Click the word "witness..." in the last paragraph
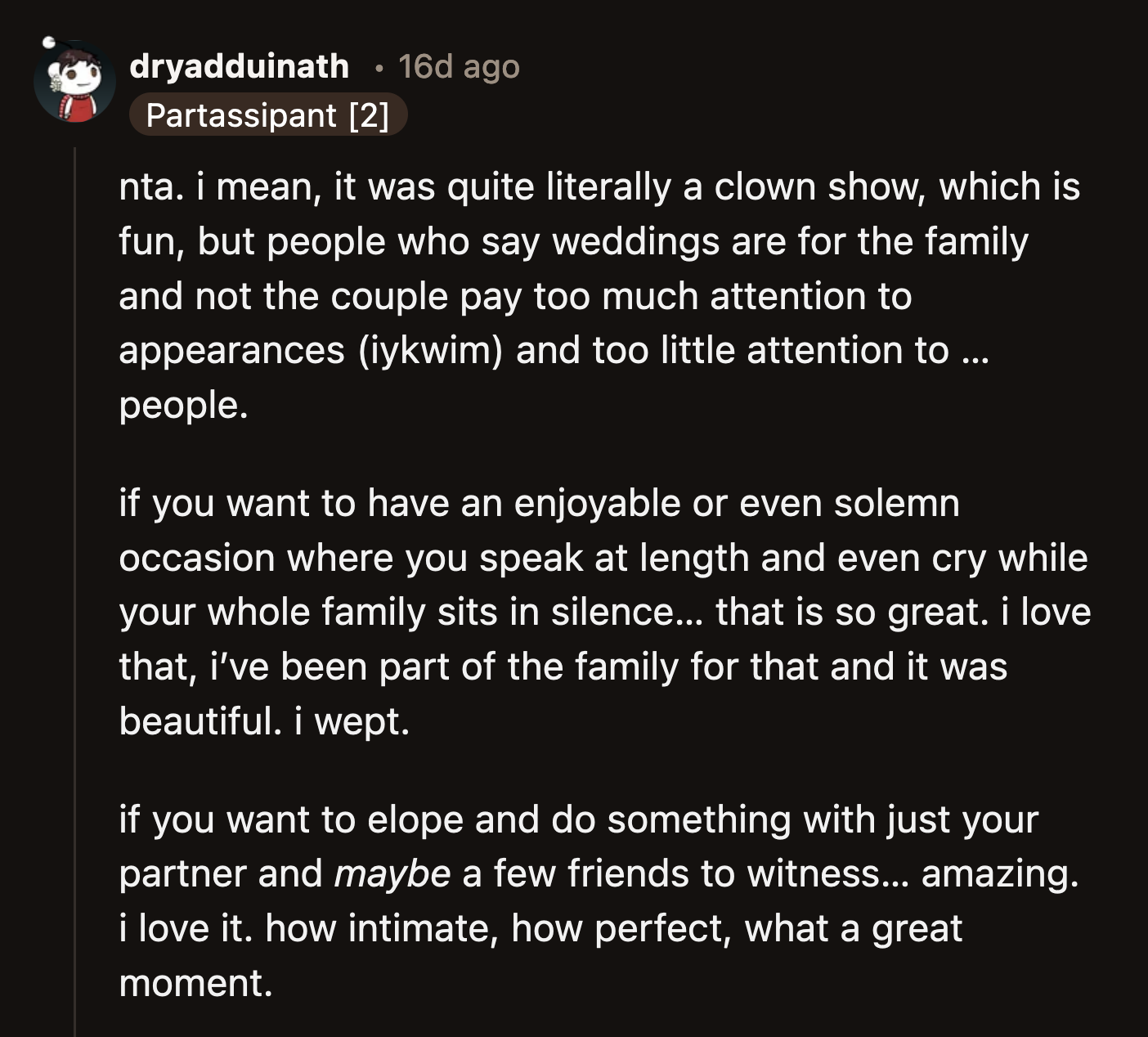 click(826, 873)
